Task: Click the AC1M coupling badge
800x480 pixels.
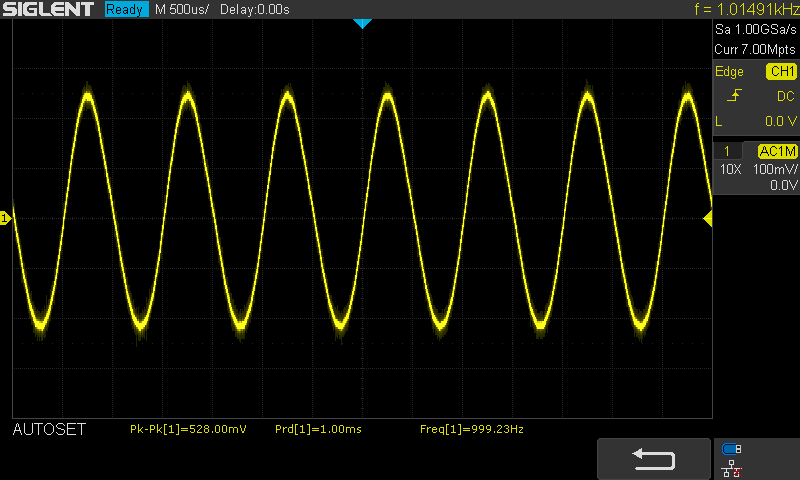Action: coord(778,151)
